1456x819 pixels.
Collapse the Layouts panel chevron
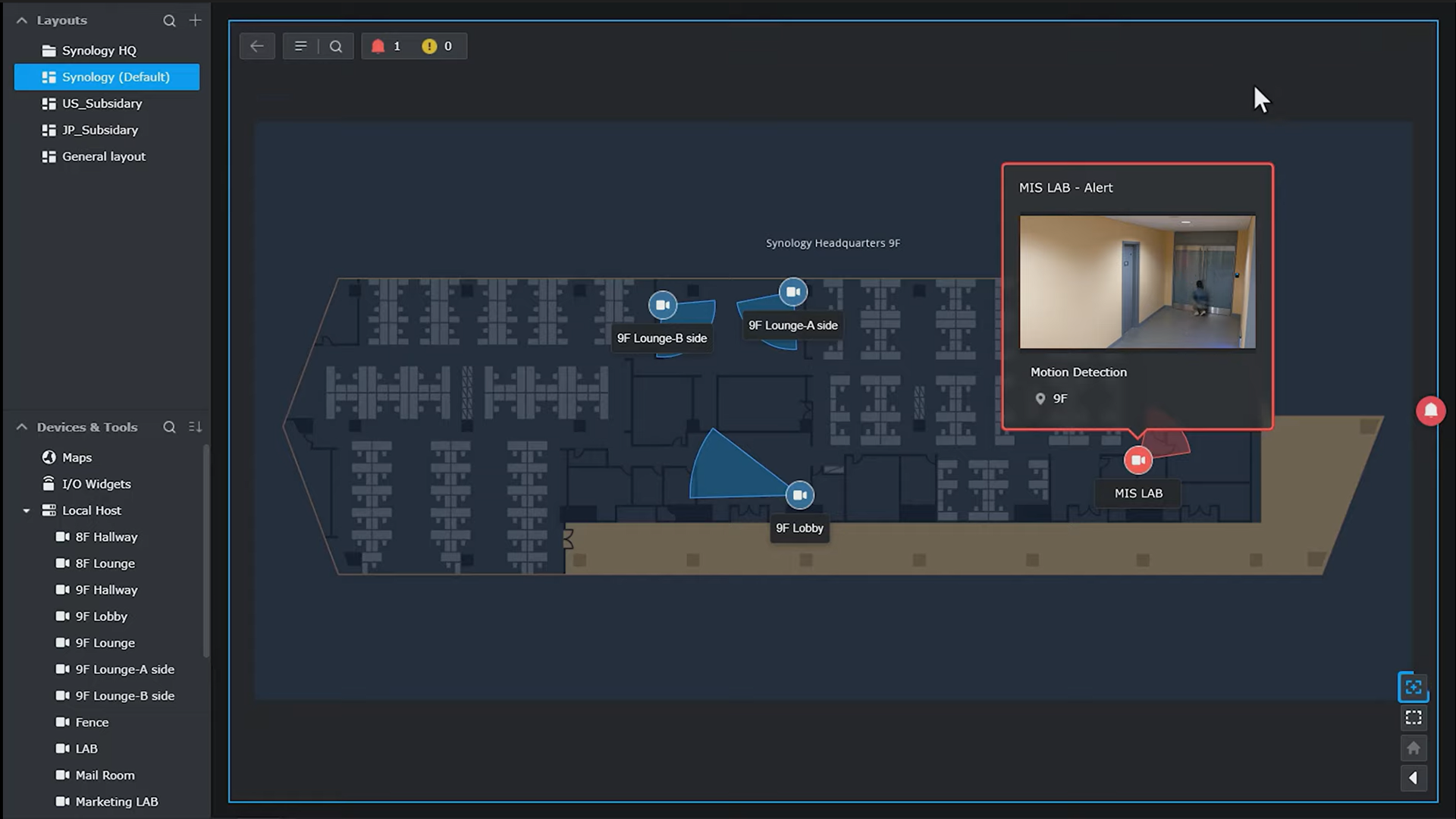coord(22,20)
